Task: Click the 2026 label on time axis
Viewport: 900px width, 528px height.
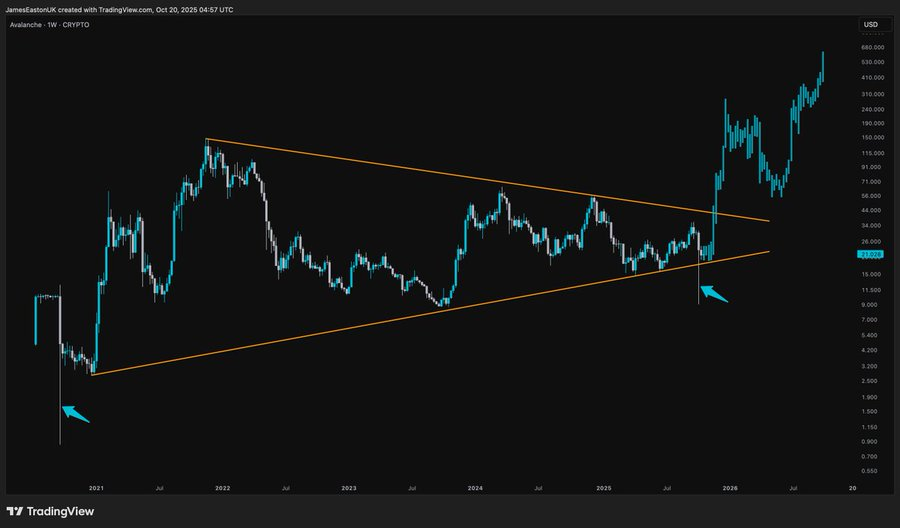Action: (x=730, y=488)
